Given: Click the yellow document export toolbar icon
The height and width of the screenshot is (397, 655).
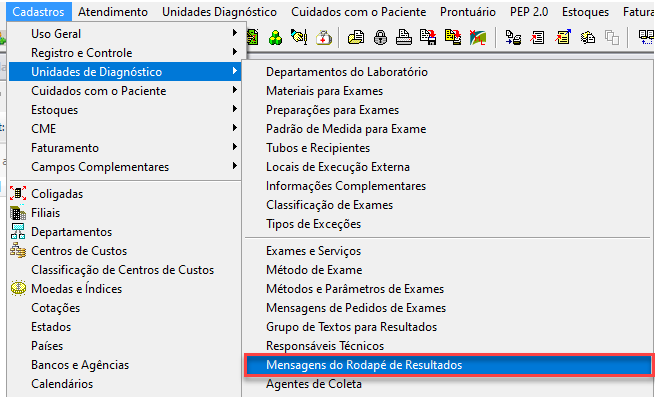Looking at the screenshot, I should coord(453,38).
